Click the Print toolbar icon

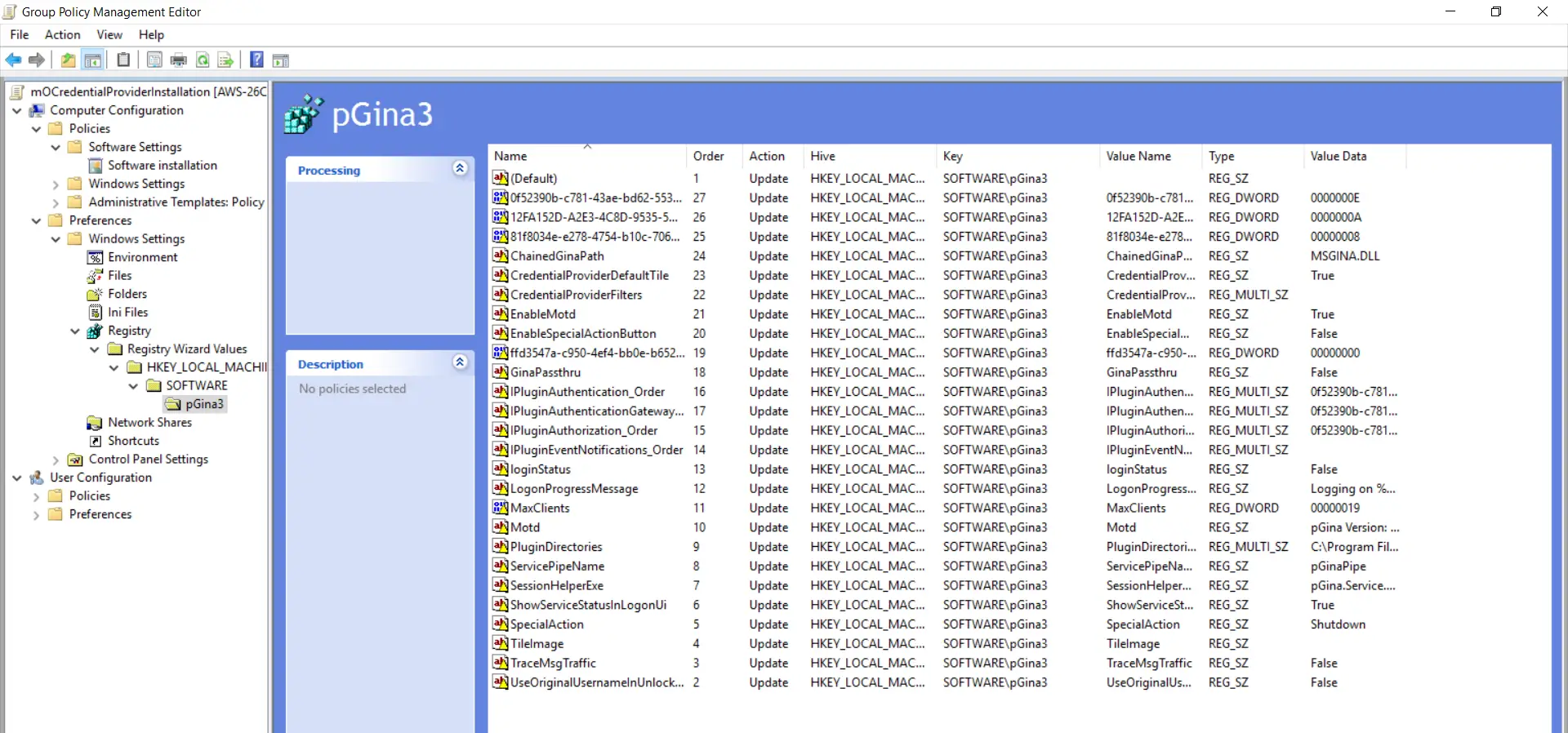coord(178,60)
